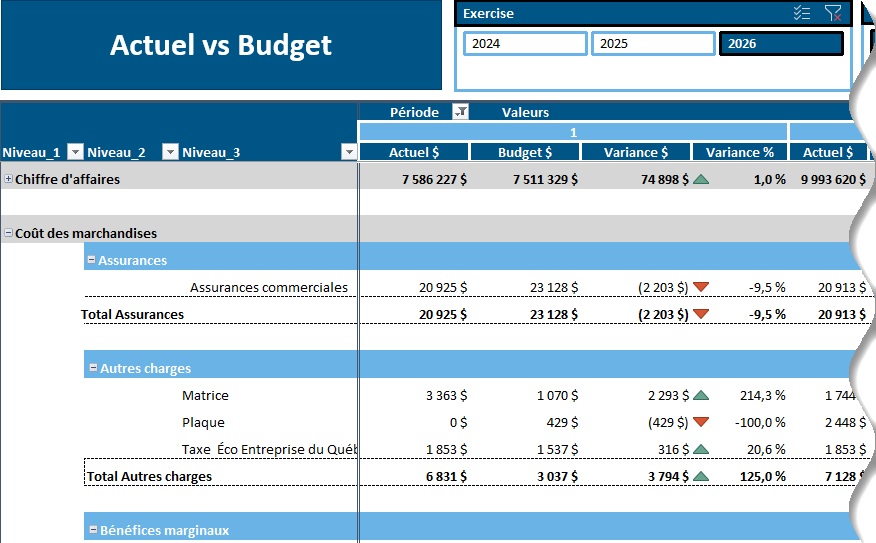This screenshot has height=543, width=876.
Task: Clear the Exercise slicer filter
Action: click(832, 13)
